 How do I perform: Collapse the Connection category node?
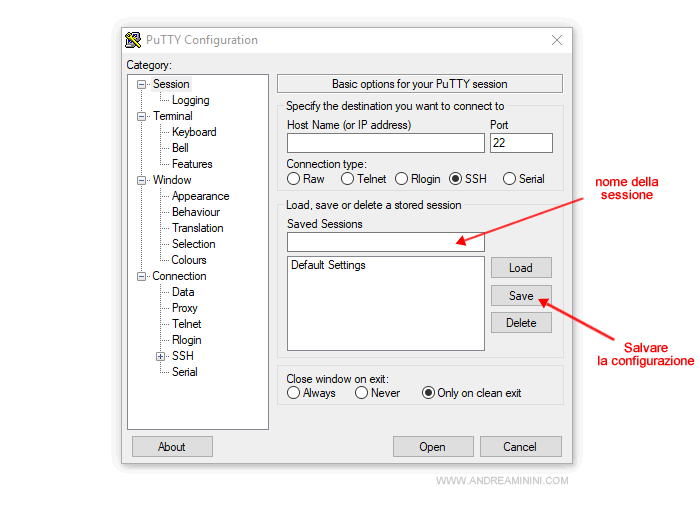(142, 276)
